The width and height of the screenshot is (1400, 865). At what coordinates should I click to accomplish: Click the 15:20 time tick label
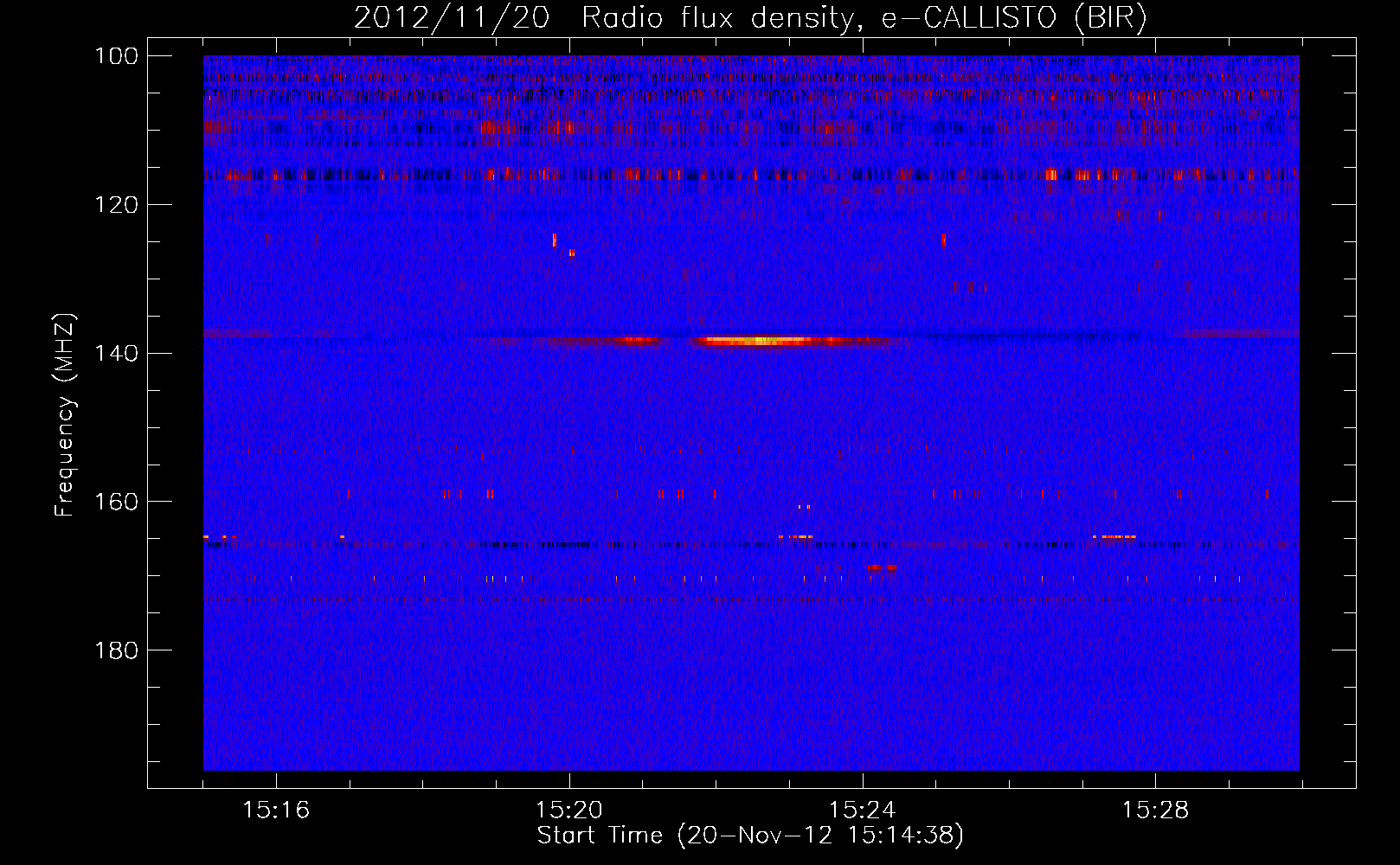point(569,811)
